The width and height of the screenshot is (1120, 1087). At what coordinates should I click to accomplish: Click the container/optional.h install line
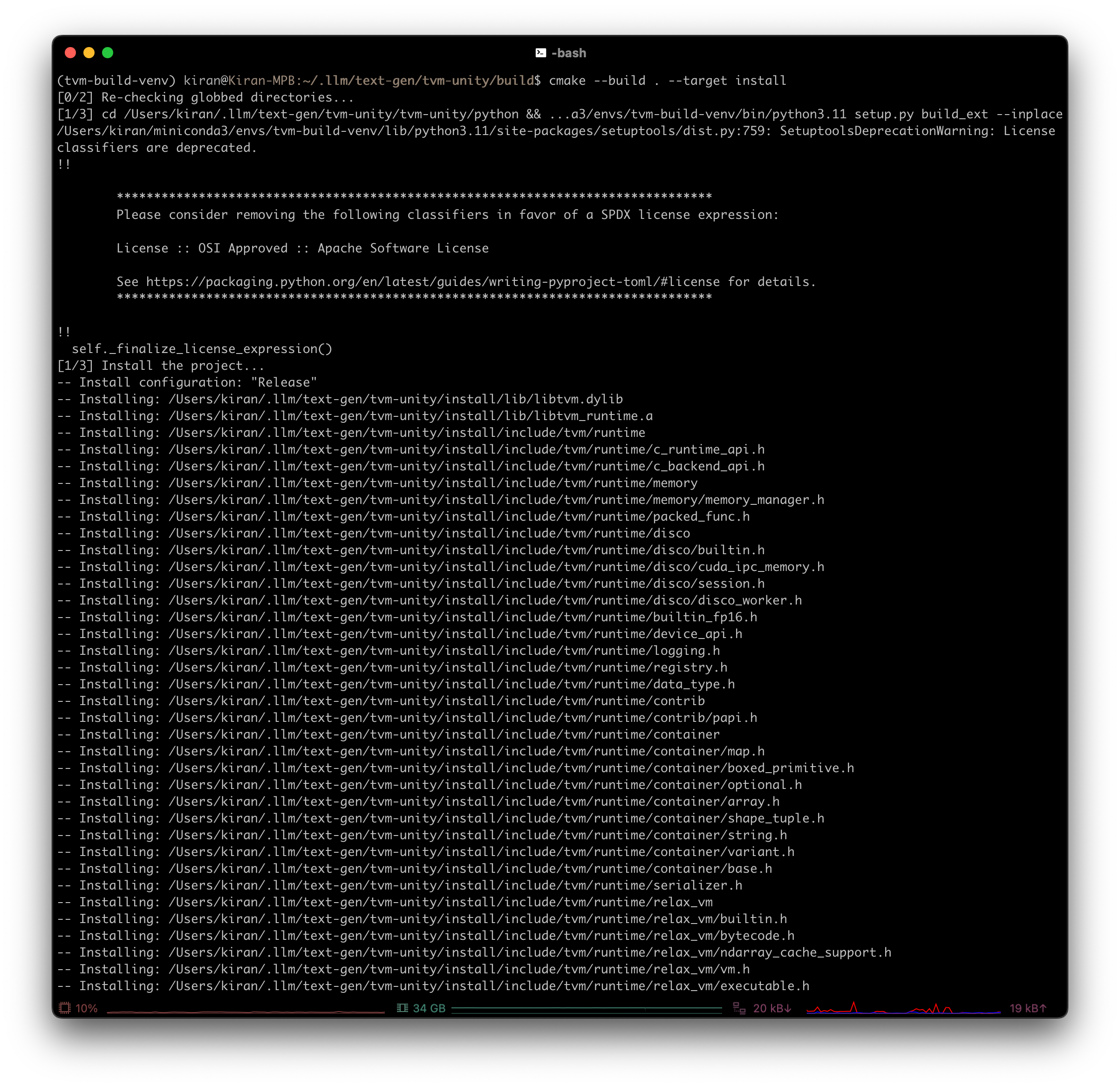430,784
